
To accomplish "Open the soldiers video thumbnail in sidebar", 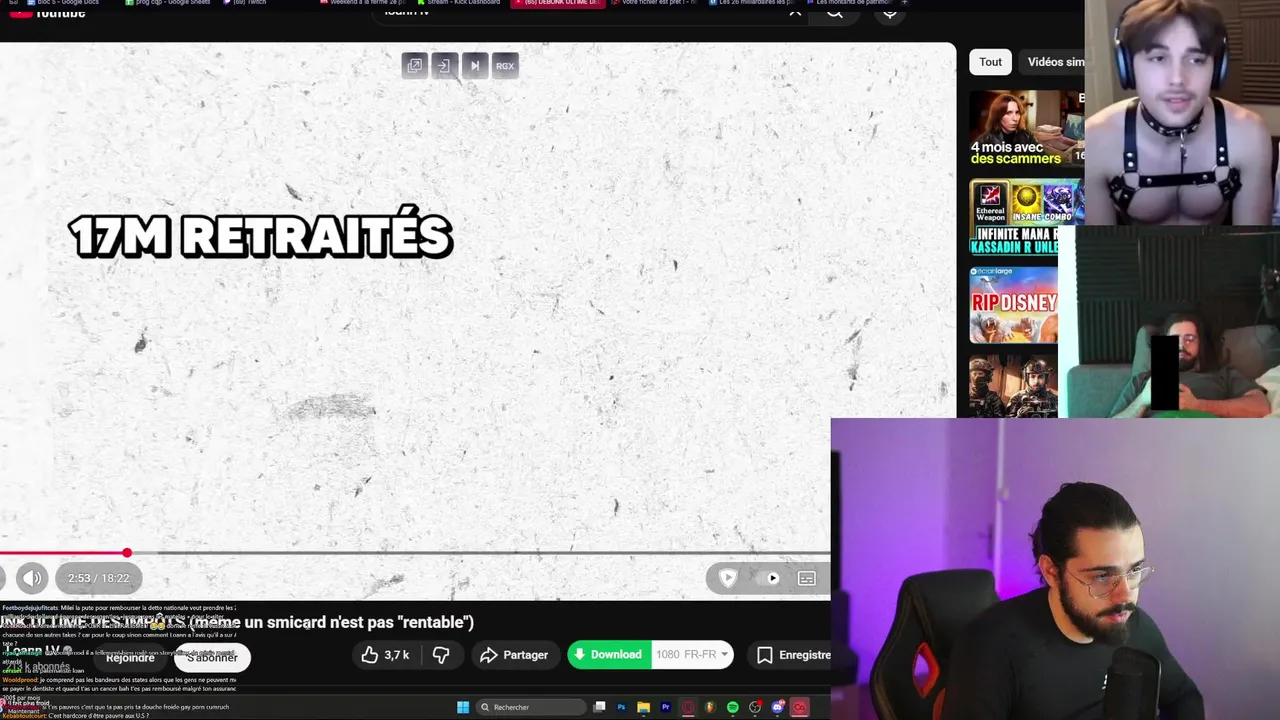I will coord(1013,385).
